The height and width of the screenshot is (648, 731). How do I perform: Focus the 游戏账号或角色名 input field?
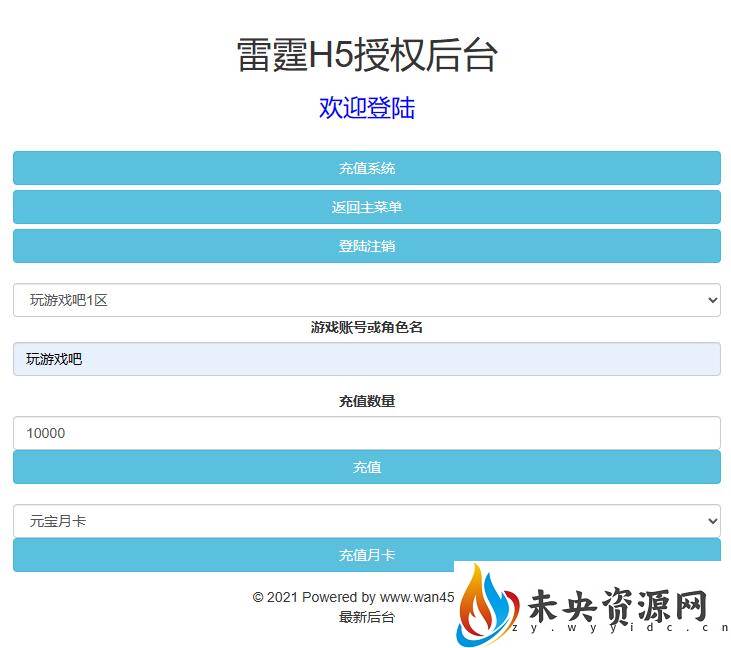367,359
